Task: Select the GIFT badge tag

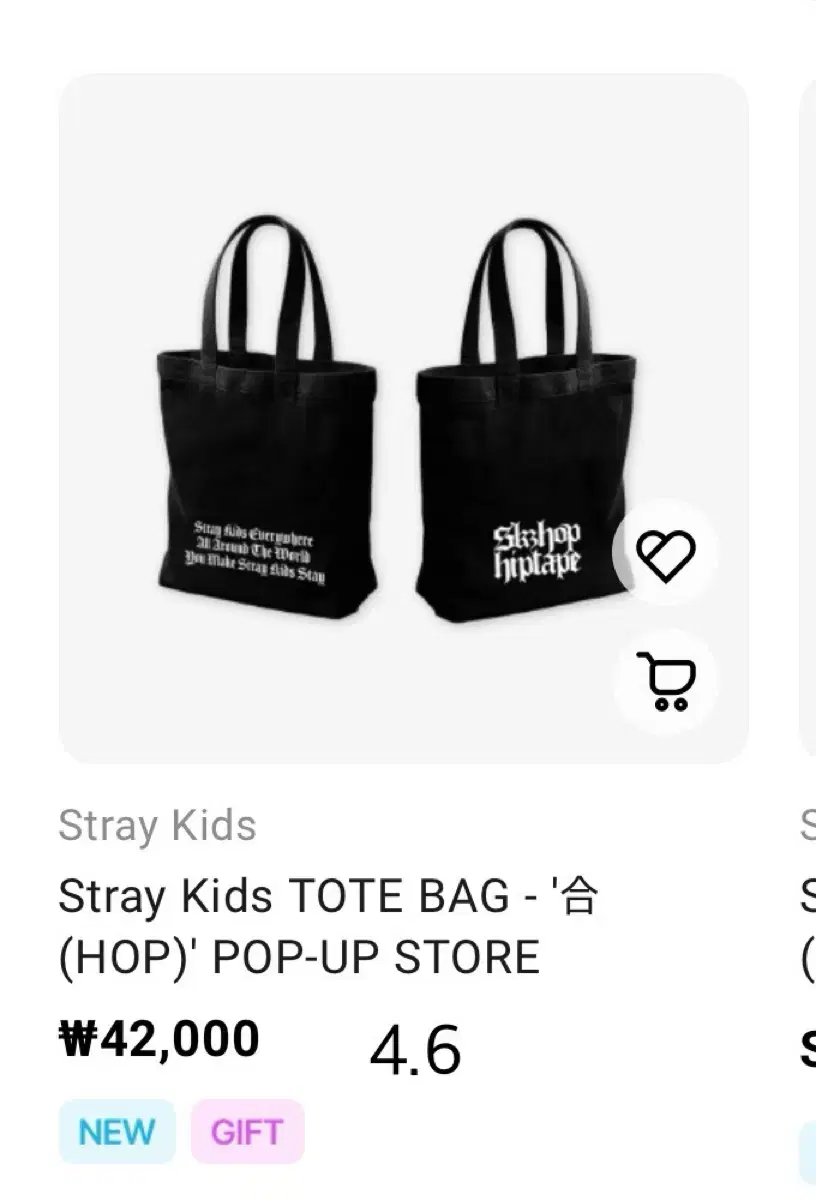Action: click(x=247, y=1132)
